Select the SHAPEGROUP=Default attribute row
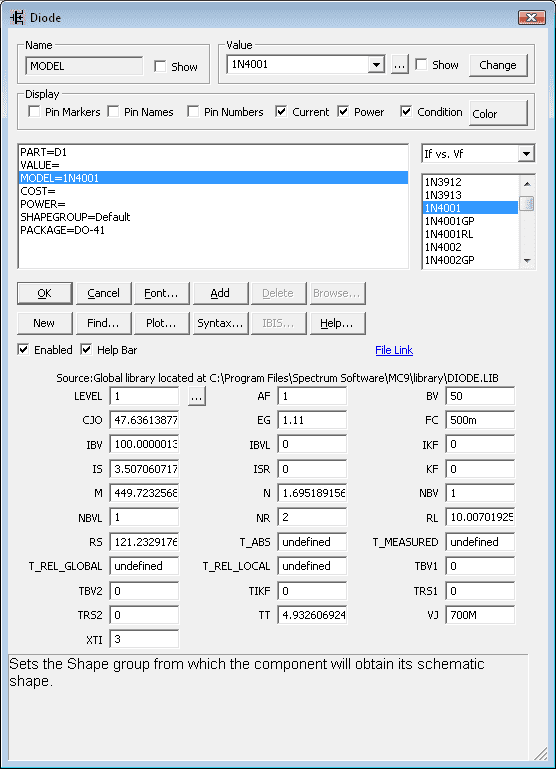The image size is (556, 769). [213, 217]
